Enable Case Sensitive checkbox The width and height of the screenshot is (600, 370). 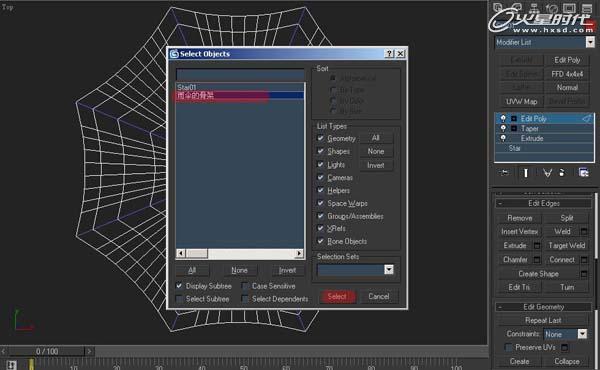click(x=245, y=286)
